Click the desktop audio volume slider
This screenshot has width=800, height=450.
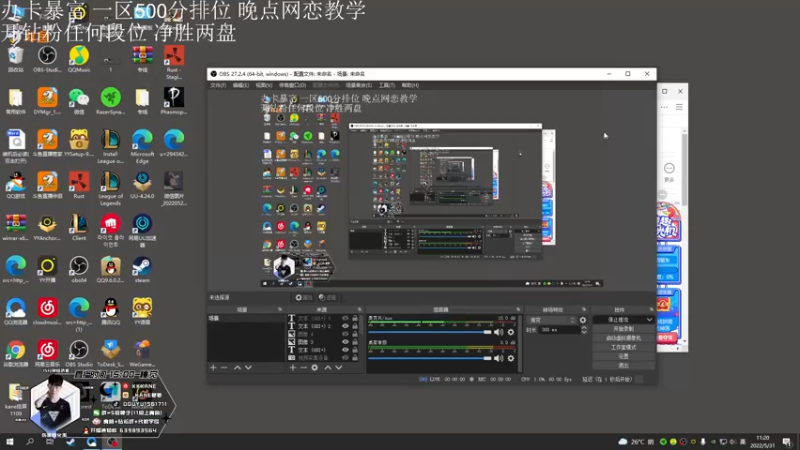click(430, 358)
